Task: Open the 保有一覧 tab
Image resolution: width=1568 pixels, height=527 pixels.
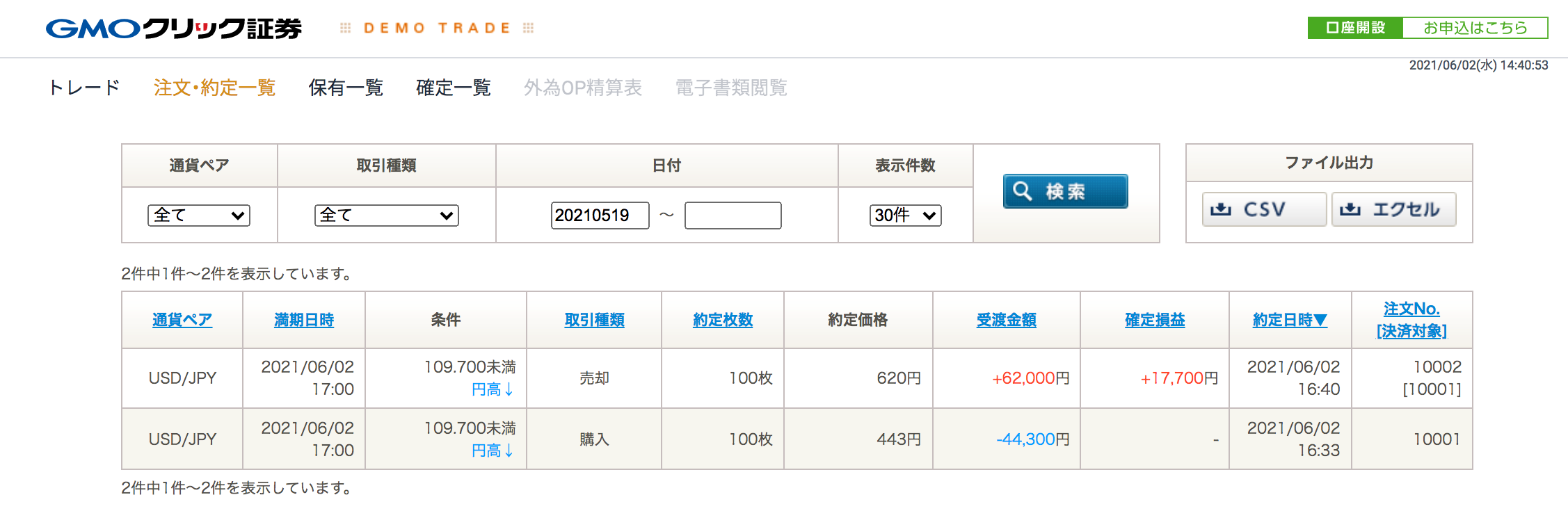Action: point(346,88)
